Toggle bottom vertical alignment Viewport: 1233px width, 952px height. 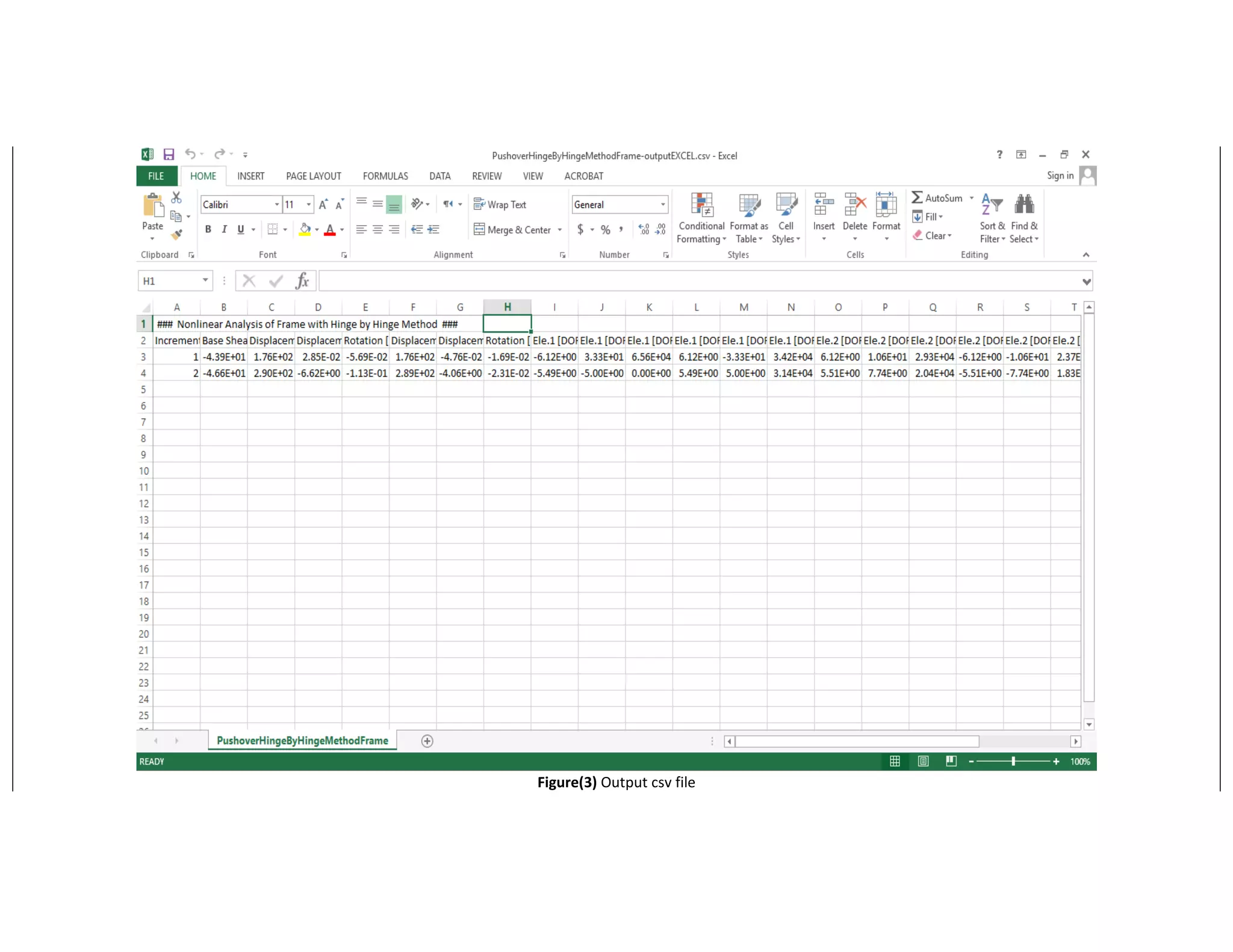click(394, 205)
